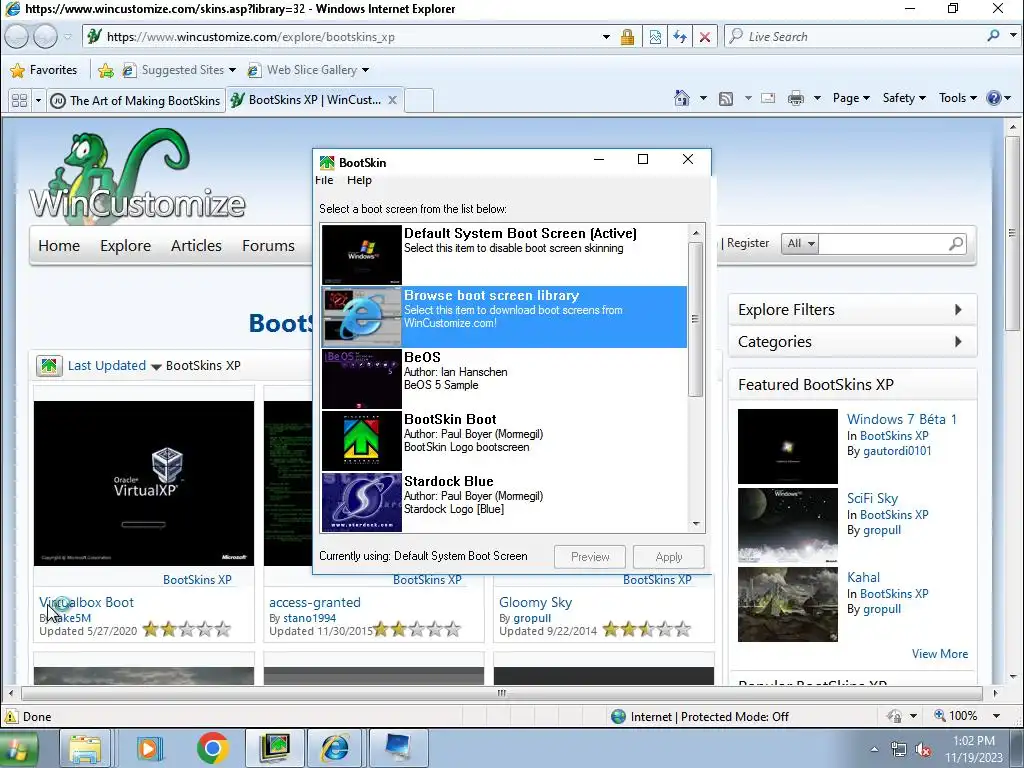Click the green house icon beside Last Updated
The image size is (1024, 768).
[49, 366]
